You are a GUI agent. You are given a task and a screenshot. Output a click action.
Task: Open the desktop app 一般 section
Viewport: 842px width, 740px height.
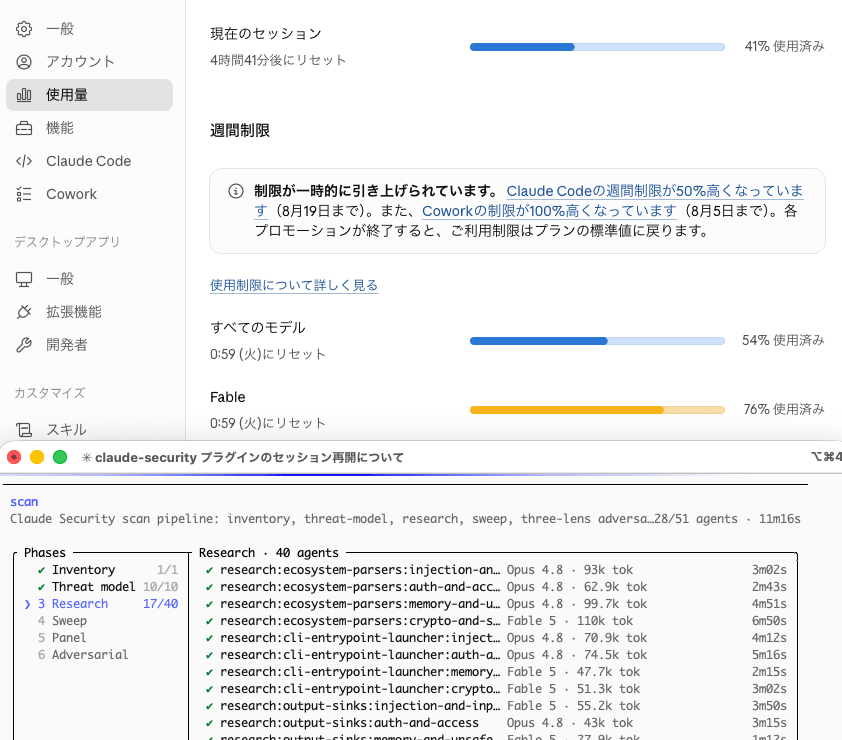89,279
